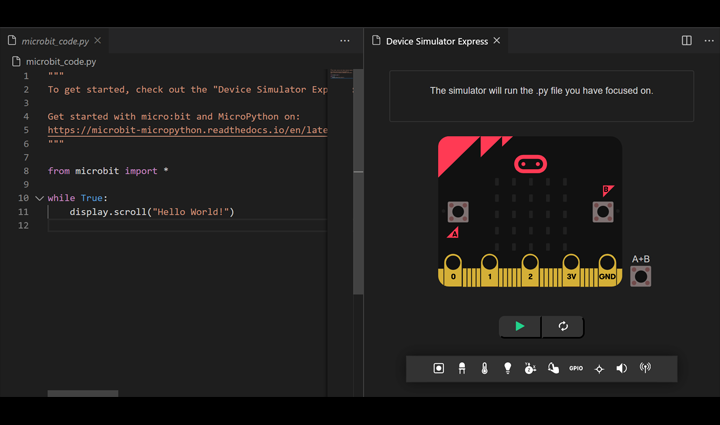Screen dimensions: 720x425
Task: Select the LED icon in toolbar
Action: point(461,369)
